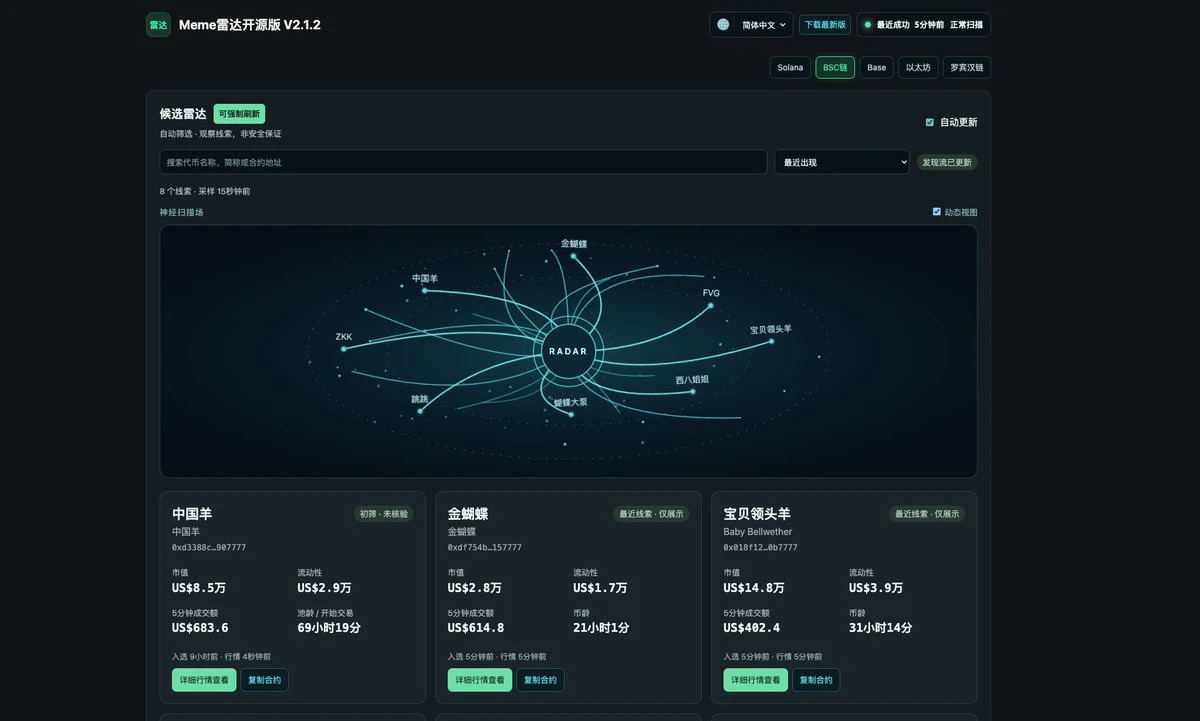Click the central RADAR hub in the scan map
1200x721 pixels.
click(569, 351)
